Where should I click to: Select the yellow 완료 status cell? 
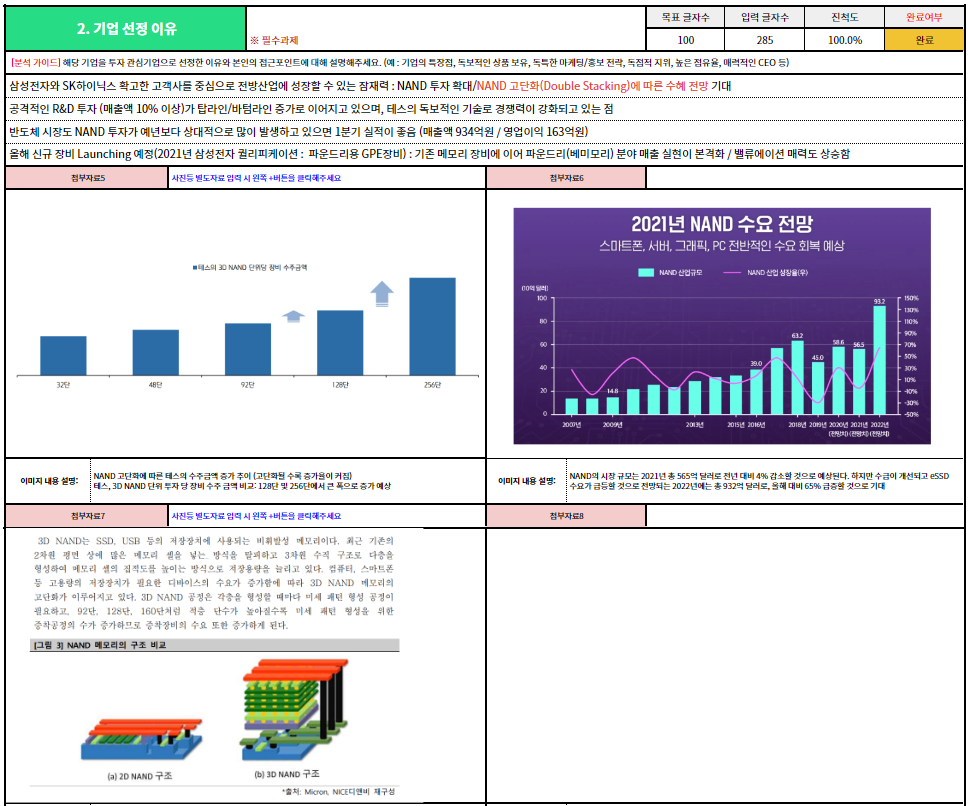coord(924,40)
